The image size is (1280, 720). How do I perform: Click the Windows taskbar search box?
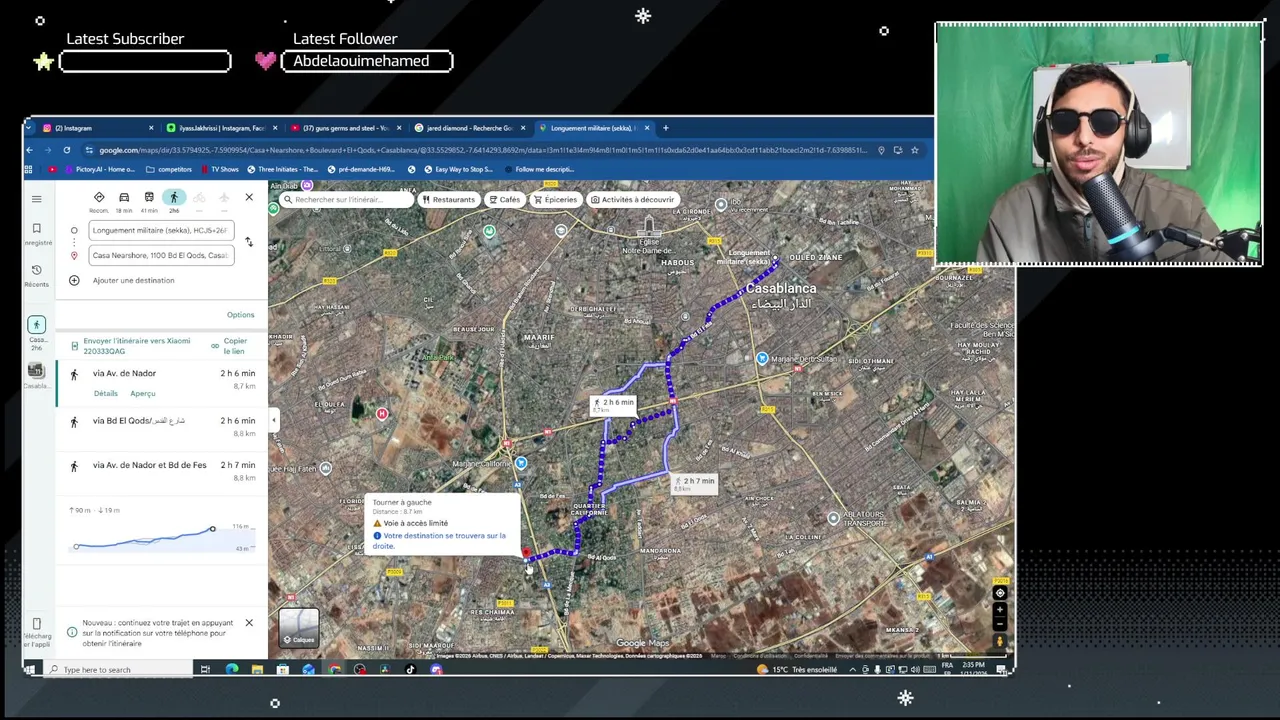click(x=120, y=669)
